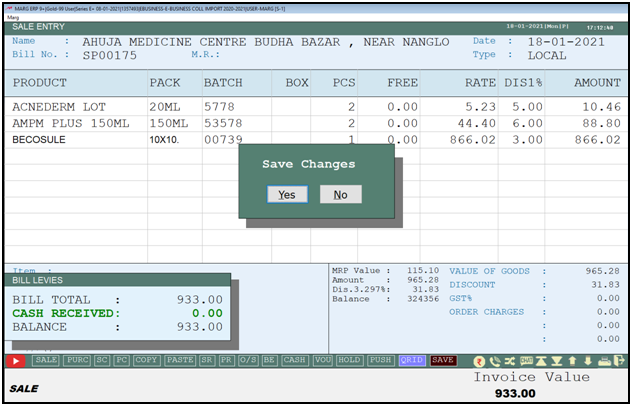
Task: Click the phone call icon
Action: tap(495, 360)
